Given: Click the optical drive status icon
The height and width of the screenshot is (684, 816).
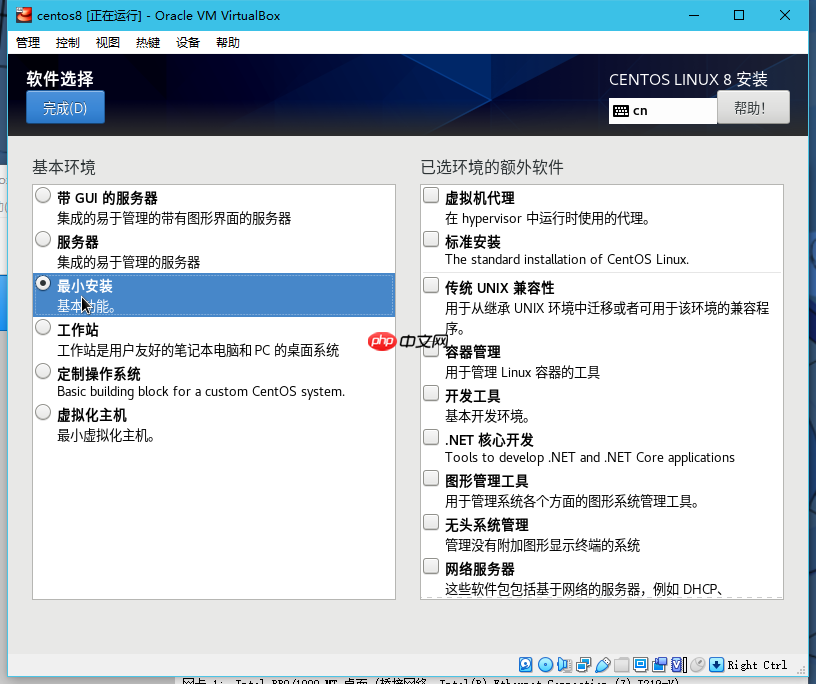Looking at the screenshot, I should tap(545, 663).
